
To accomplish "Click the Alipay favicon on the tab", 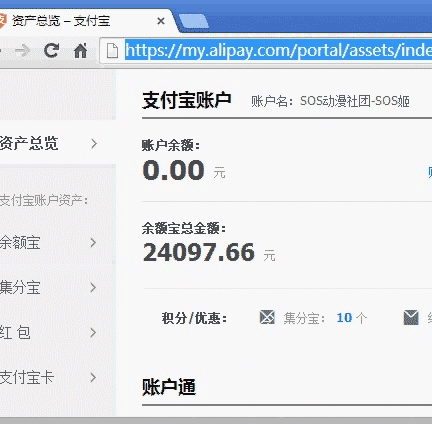I will 3,21.
